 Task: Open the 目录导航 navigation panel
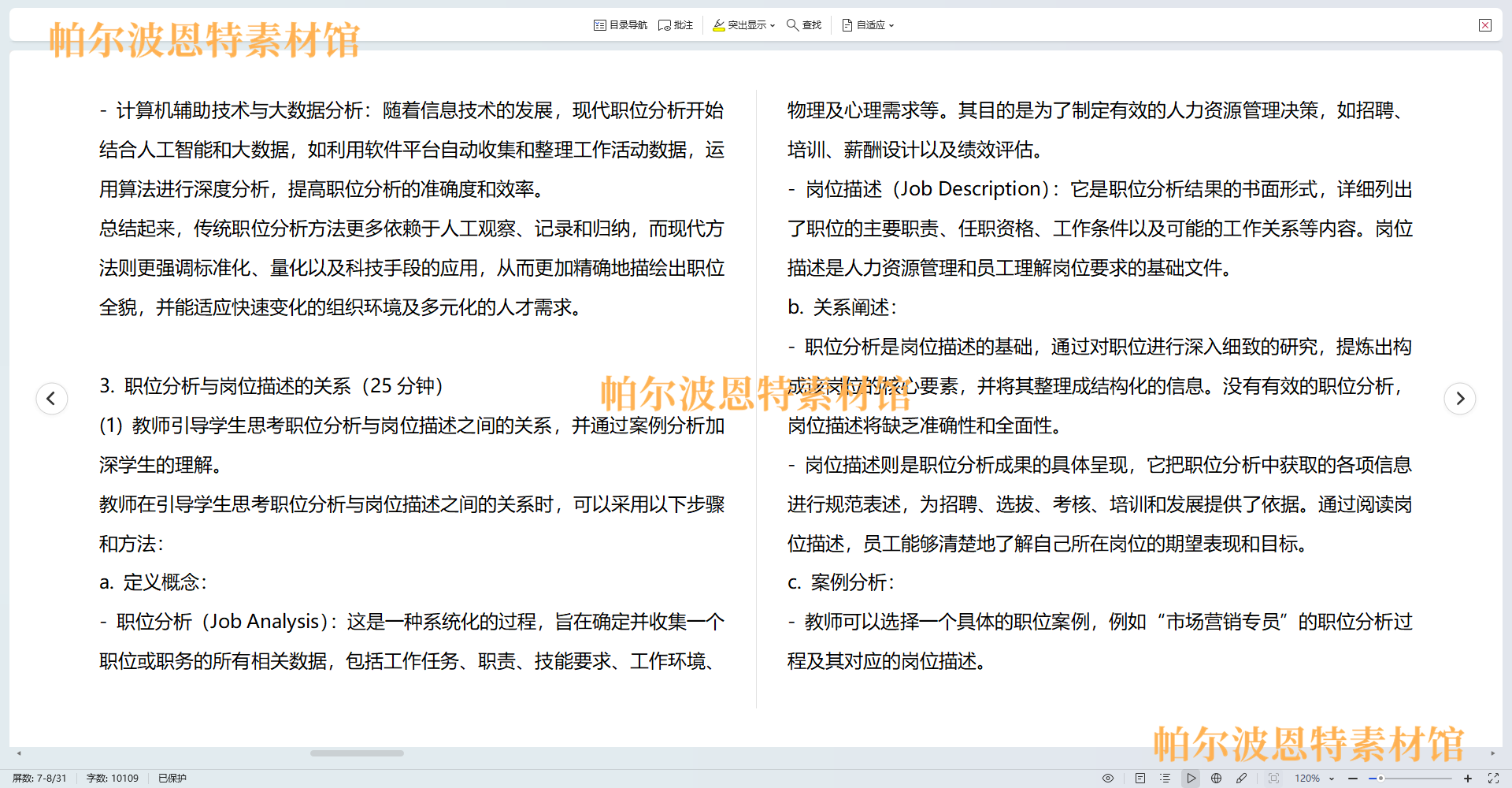click(620, 25)
